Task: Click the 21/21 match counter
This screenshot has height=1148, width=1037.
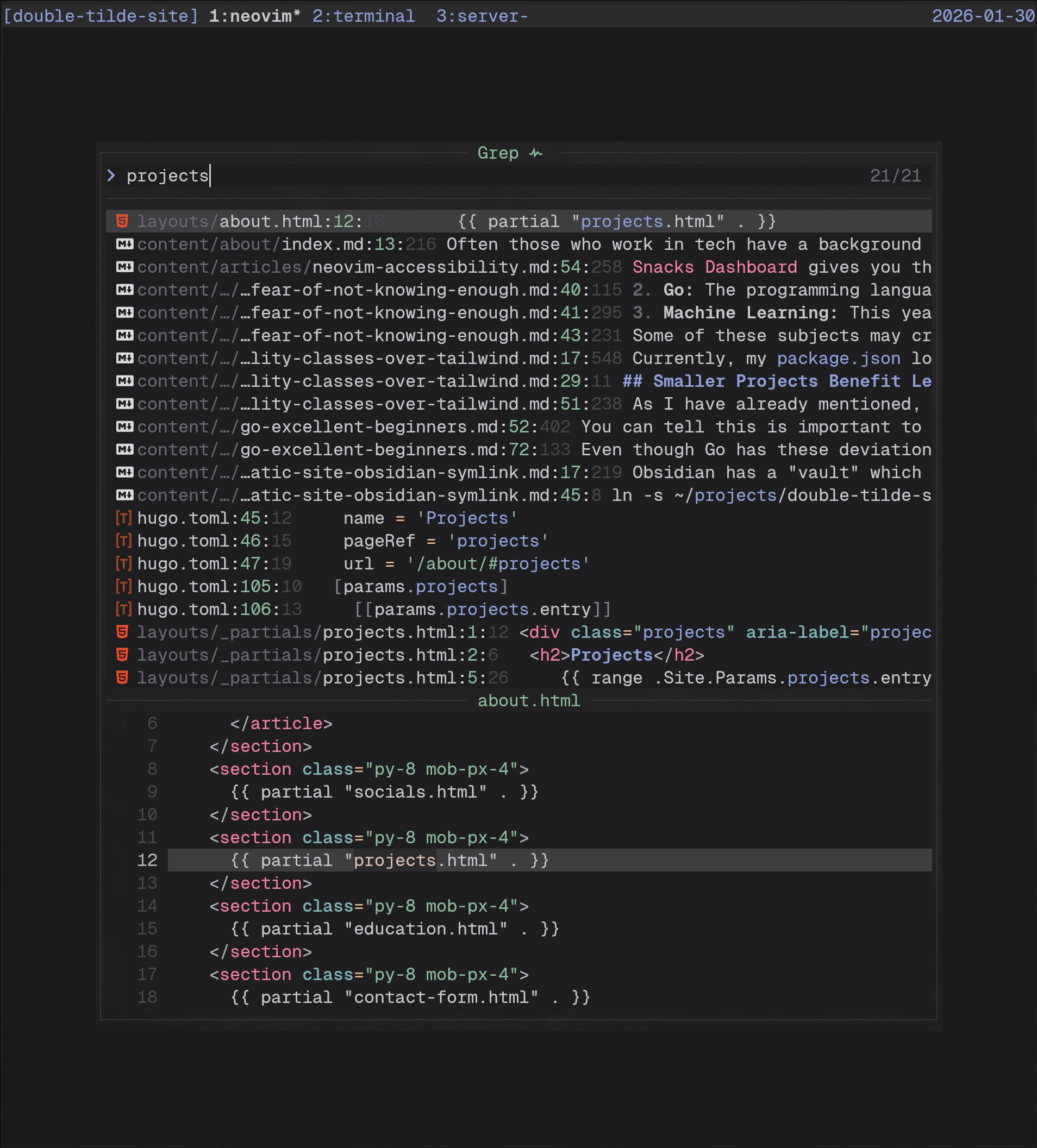Action: tap(896, 175)
